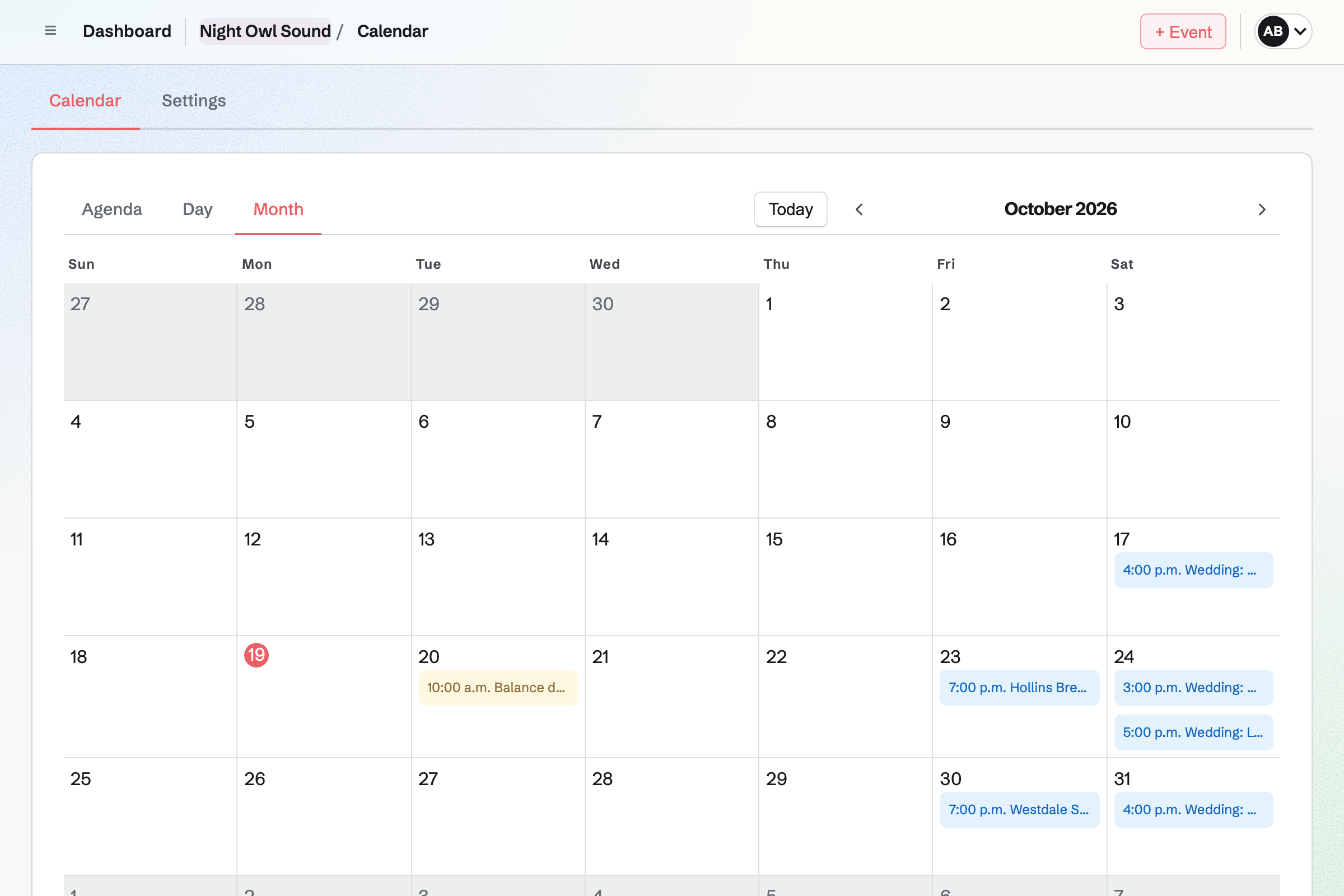1344x896 pixels.
Task: Click the October 2026 month title
Action: (x=1060, y=209)
